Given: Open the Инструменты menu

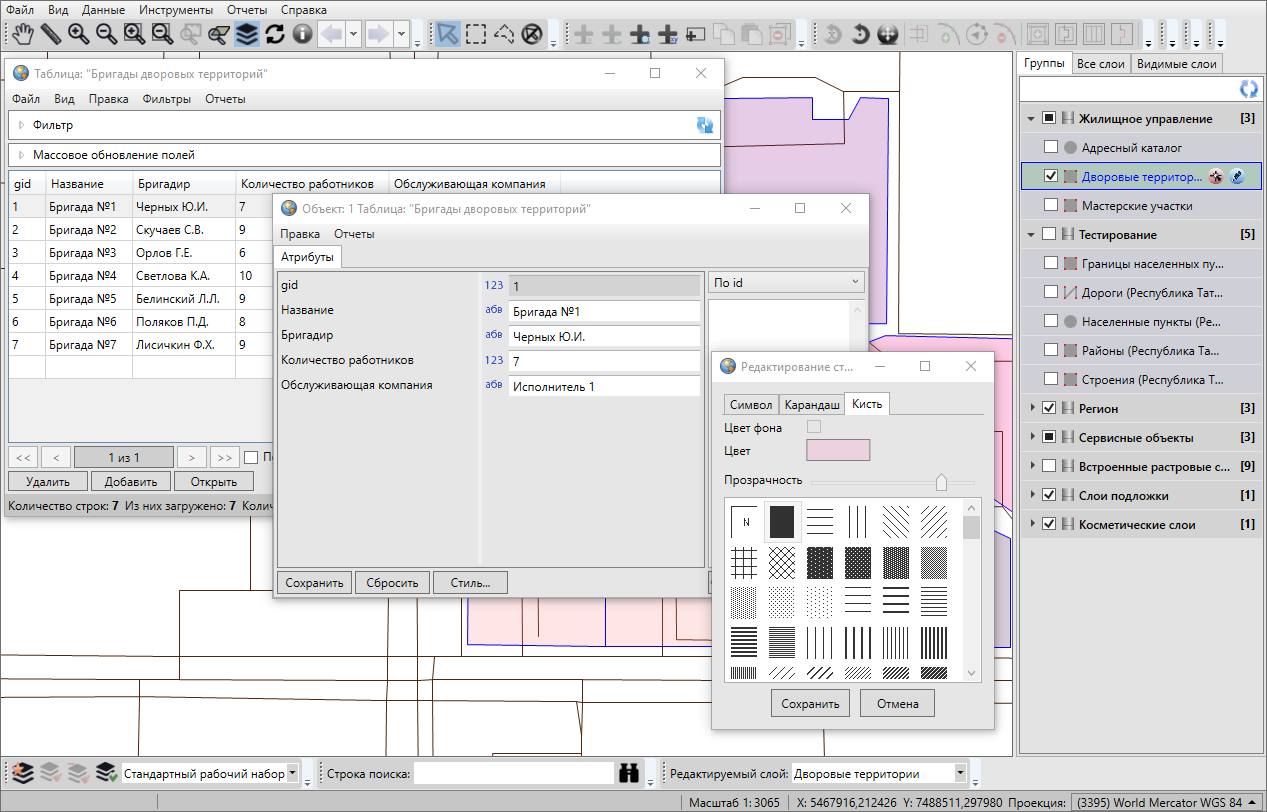Looking at the screenshot, I should point(176,9).
